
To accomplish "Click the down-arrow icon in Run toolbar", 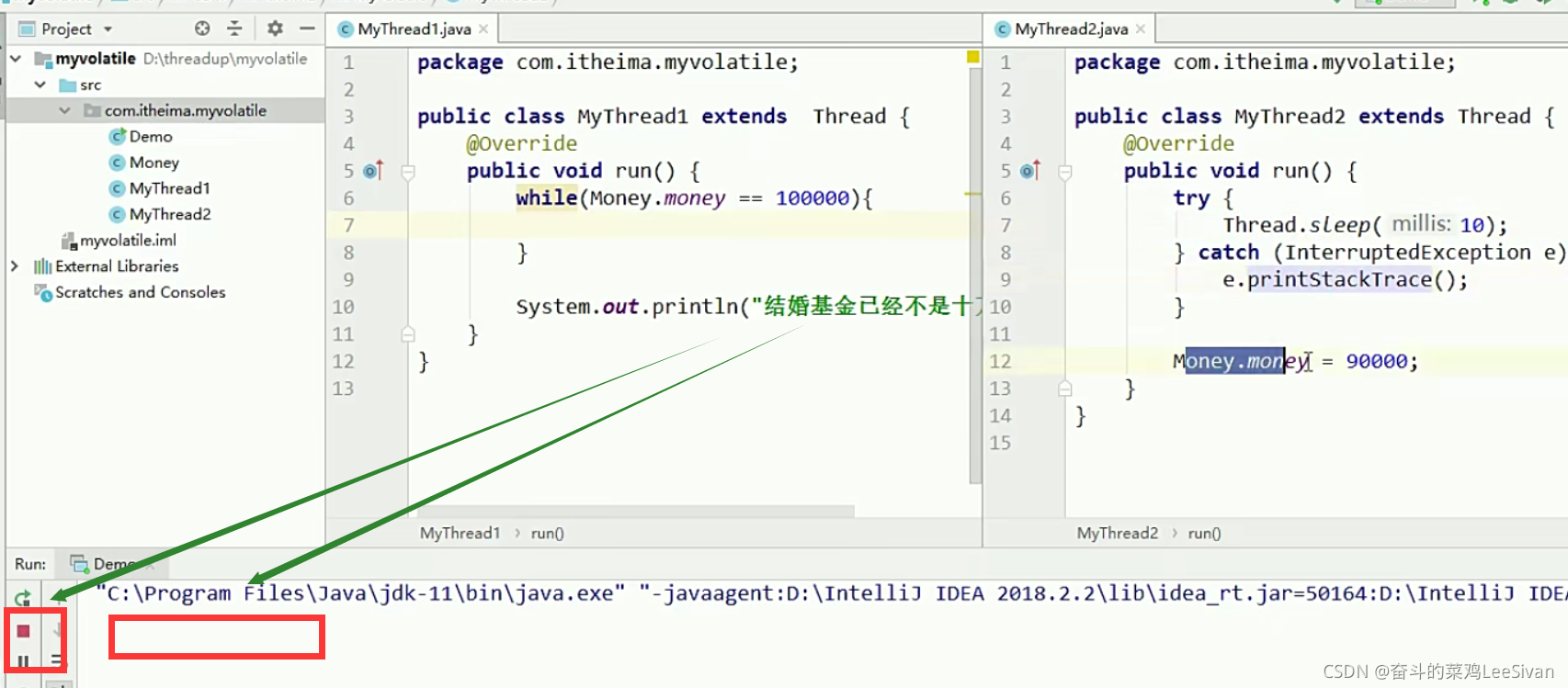I will [57, 630].
